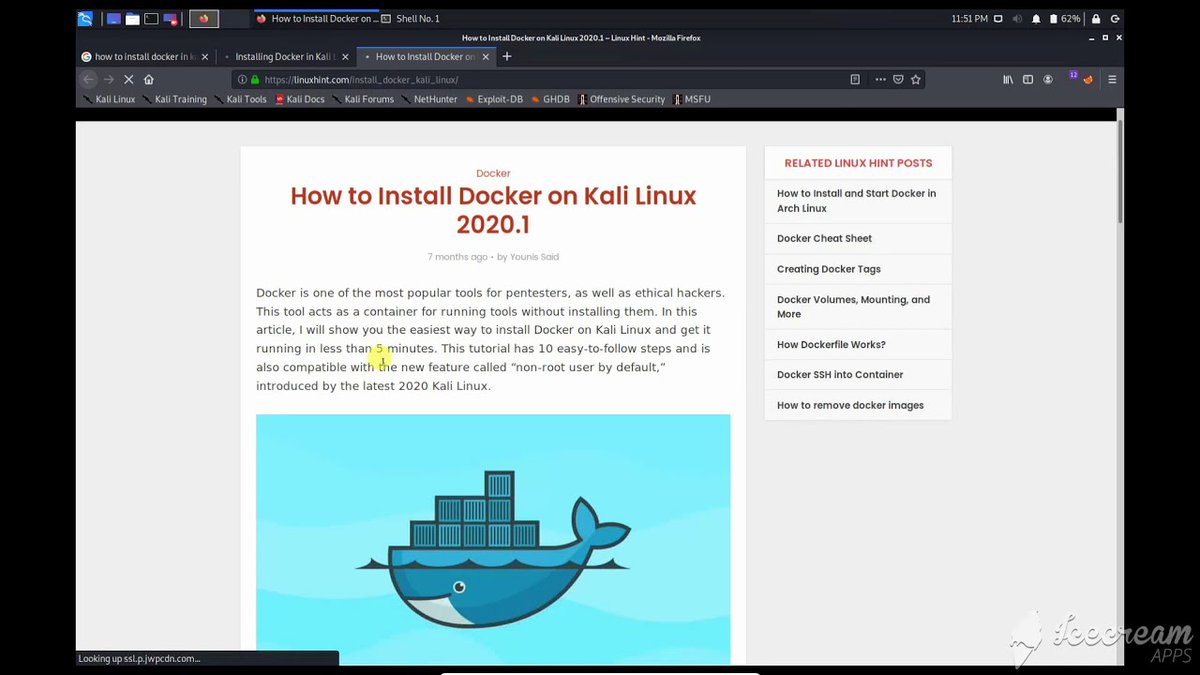
Task: Open the Firefox account icon
Action: pyautogui.click(x=1048, y=79)
